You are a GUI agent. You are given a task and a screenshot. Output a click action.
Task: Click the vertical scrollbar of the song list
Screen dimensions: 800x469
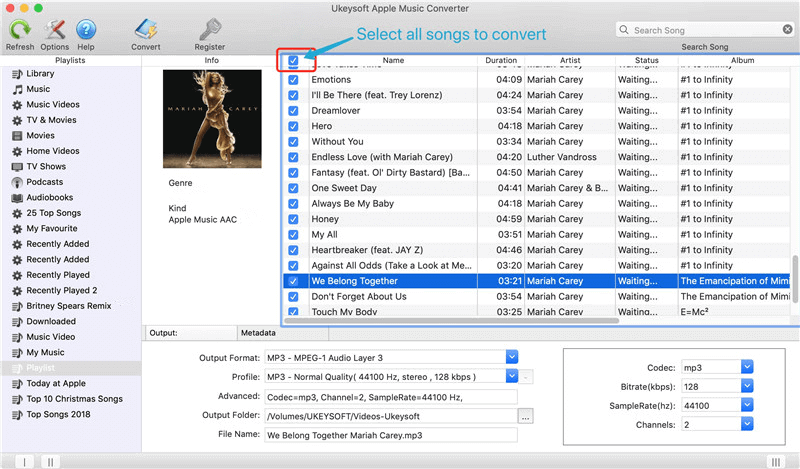click(x=795, y=280)
